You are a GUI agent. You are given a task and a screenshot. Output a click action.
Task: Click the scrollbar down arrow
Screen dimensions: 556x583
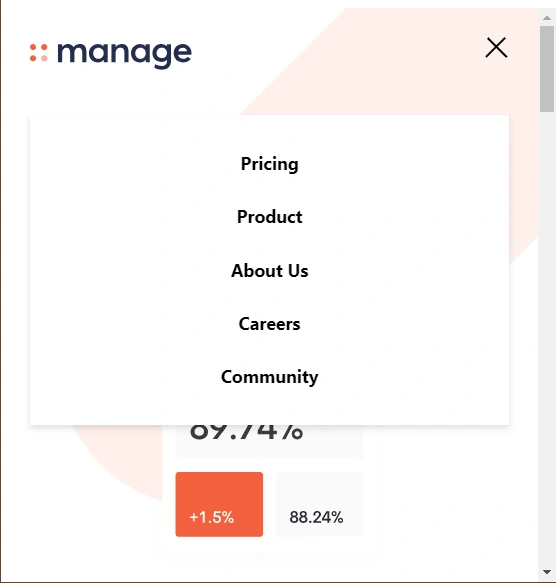[547, 571]
